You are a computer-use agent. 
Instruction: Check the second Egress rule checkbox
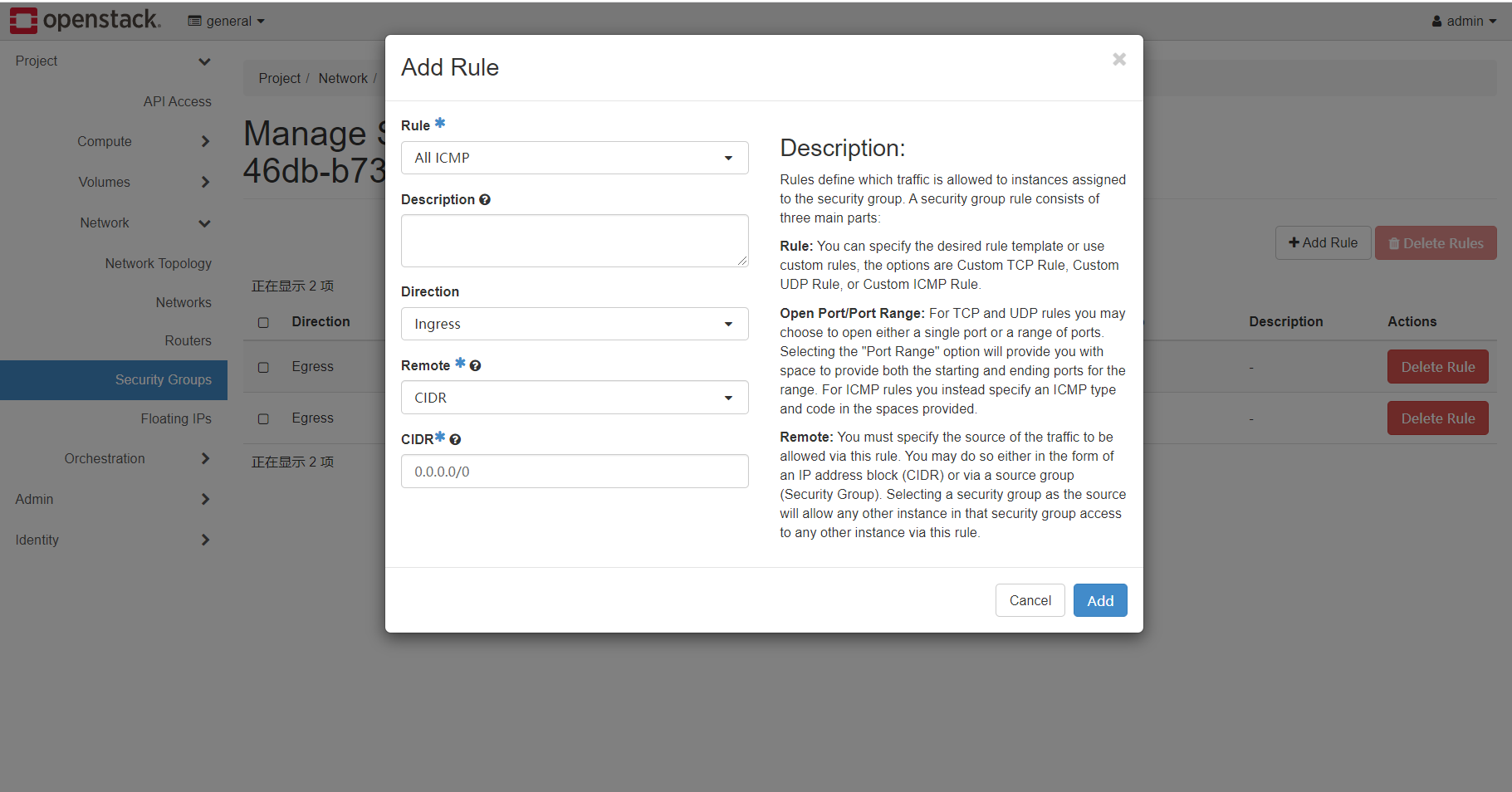pyautogui.click(x=263, y=418)
